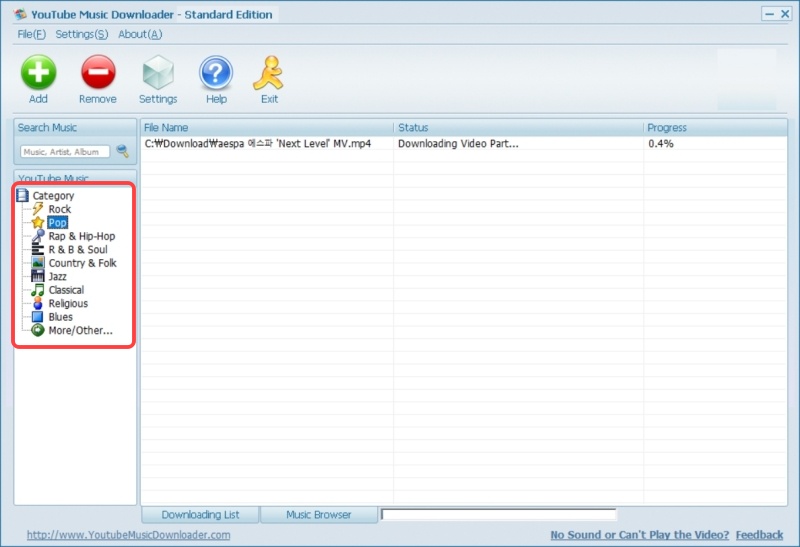
Task: Select the Rock category
Action: [x=60, y=209]
